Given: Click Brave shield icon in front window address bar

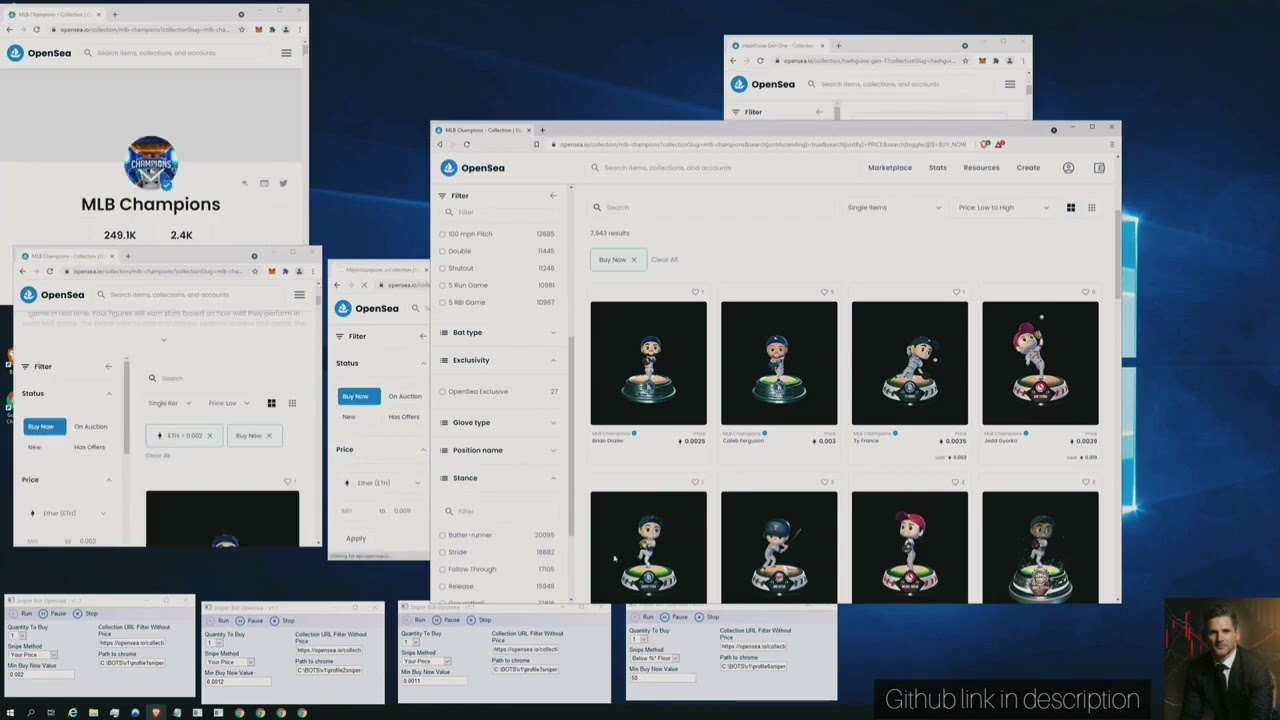Looking at the screenshot, I should 985,144.
